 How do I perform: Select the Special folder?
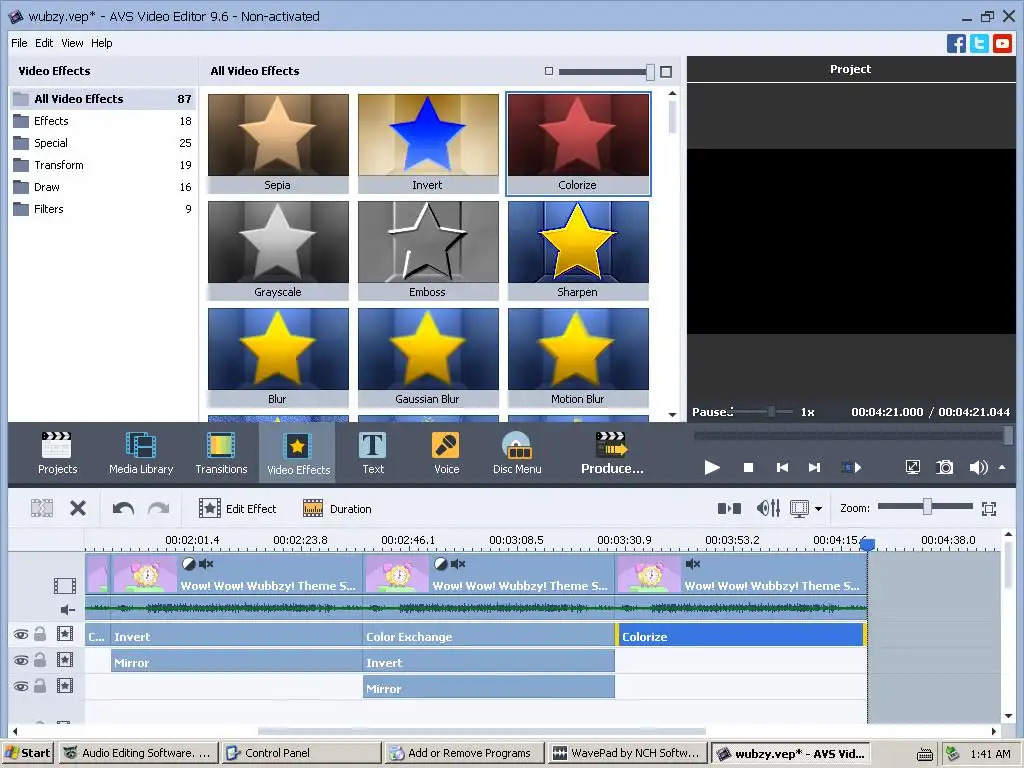(x=103, y=143)
